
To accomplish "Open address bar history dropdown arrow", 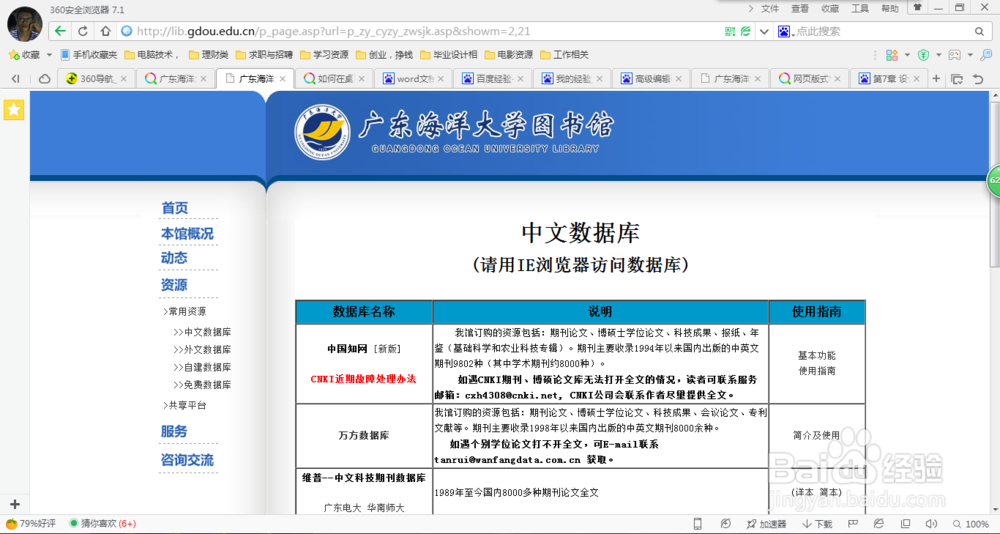I will coord(763,31).
